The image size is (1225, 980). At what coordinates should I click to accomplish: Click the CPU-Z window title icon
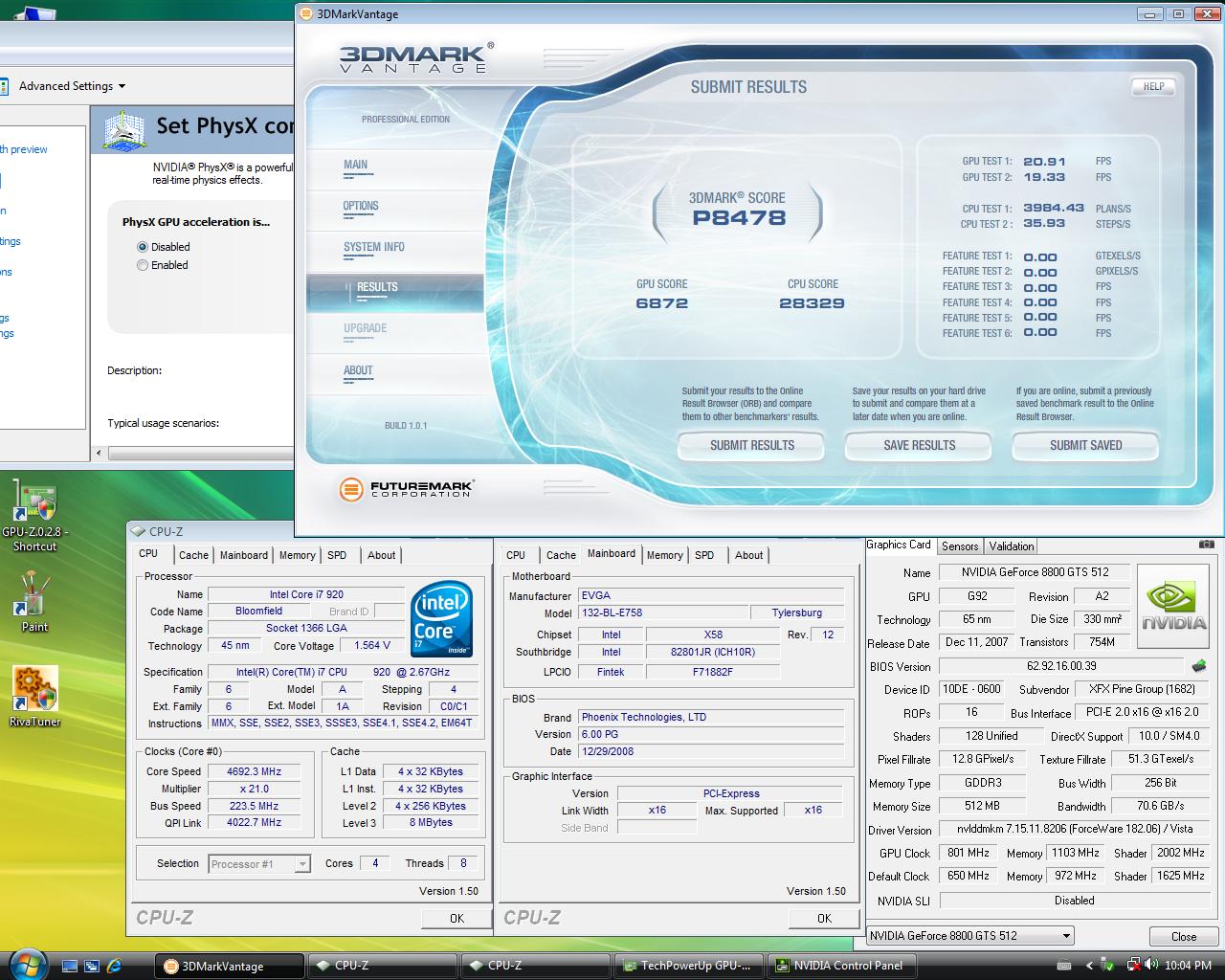139,532
